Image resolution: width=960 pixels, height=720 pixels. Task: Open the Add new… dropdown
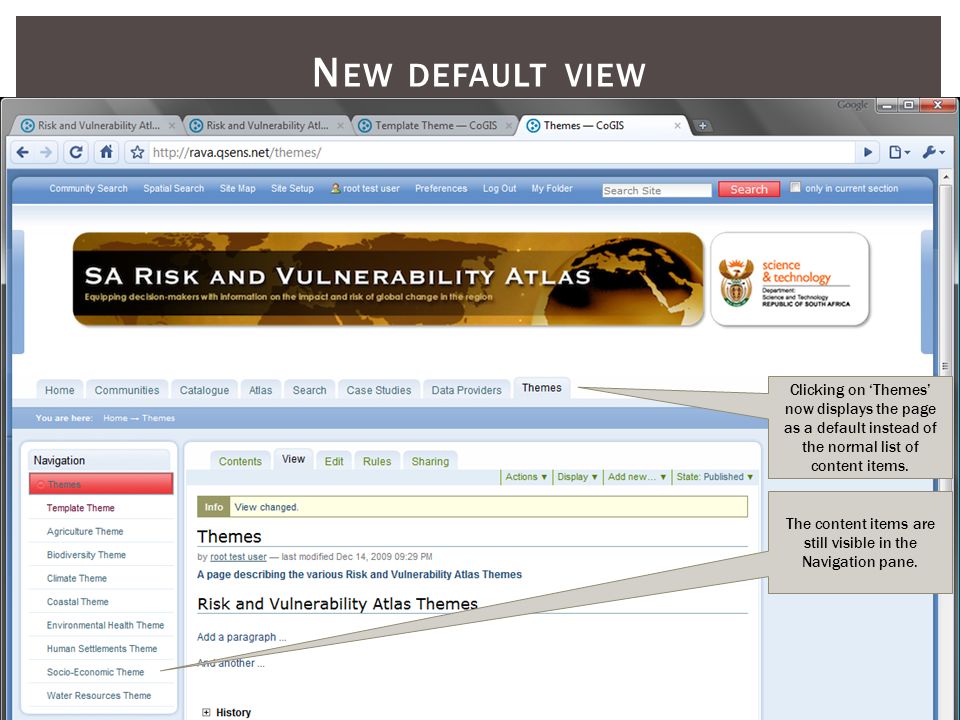pyautogui.click(x=637, y=477)
